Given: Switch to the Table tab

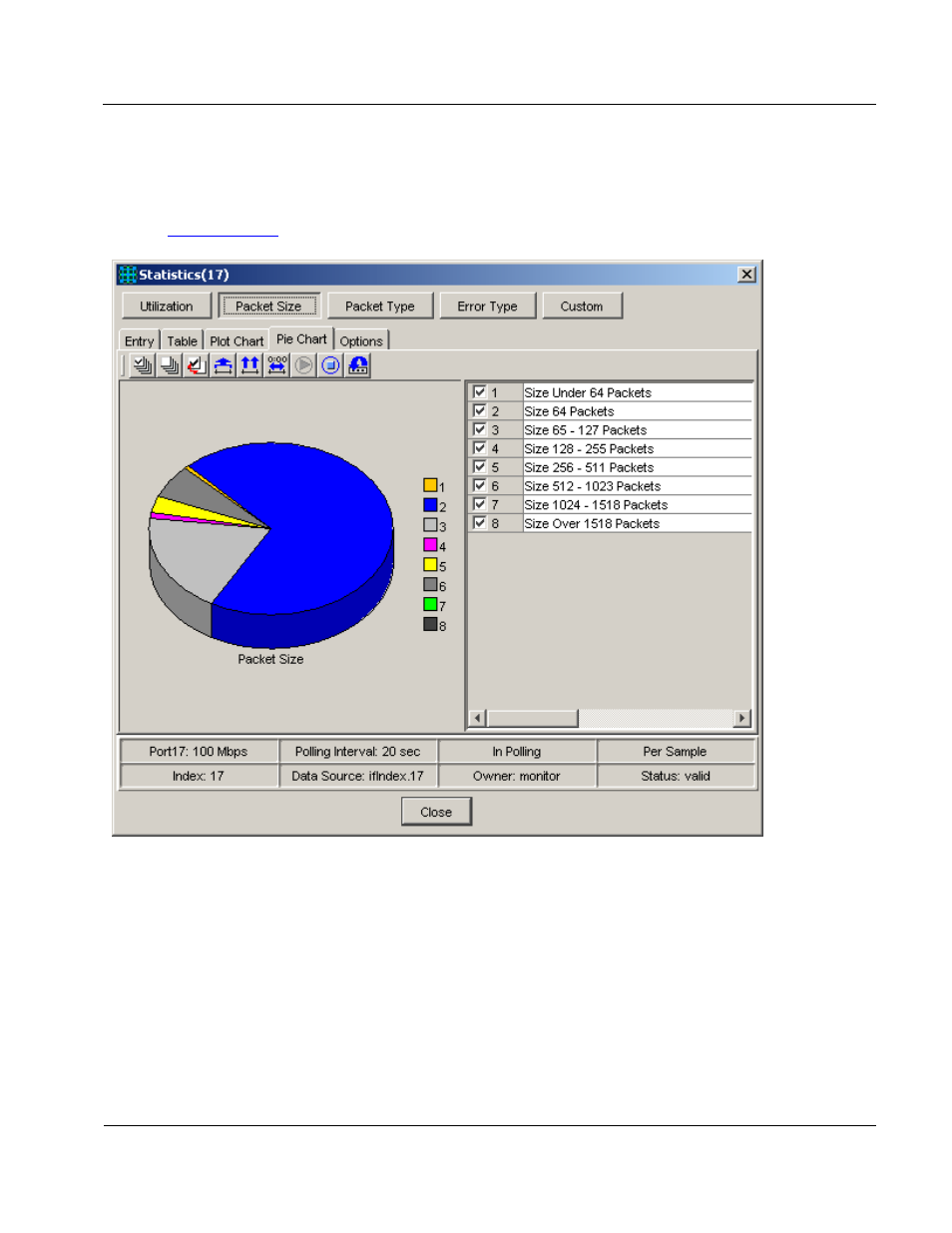Looking at the screenshot, I should 183,340.
